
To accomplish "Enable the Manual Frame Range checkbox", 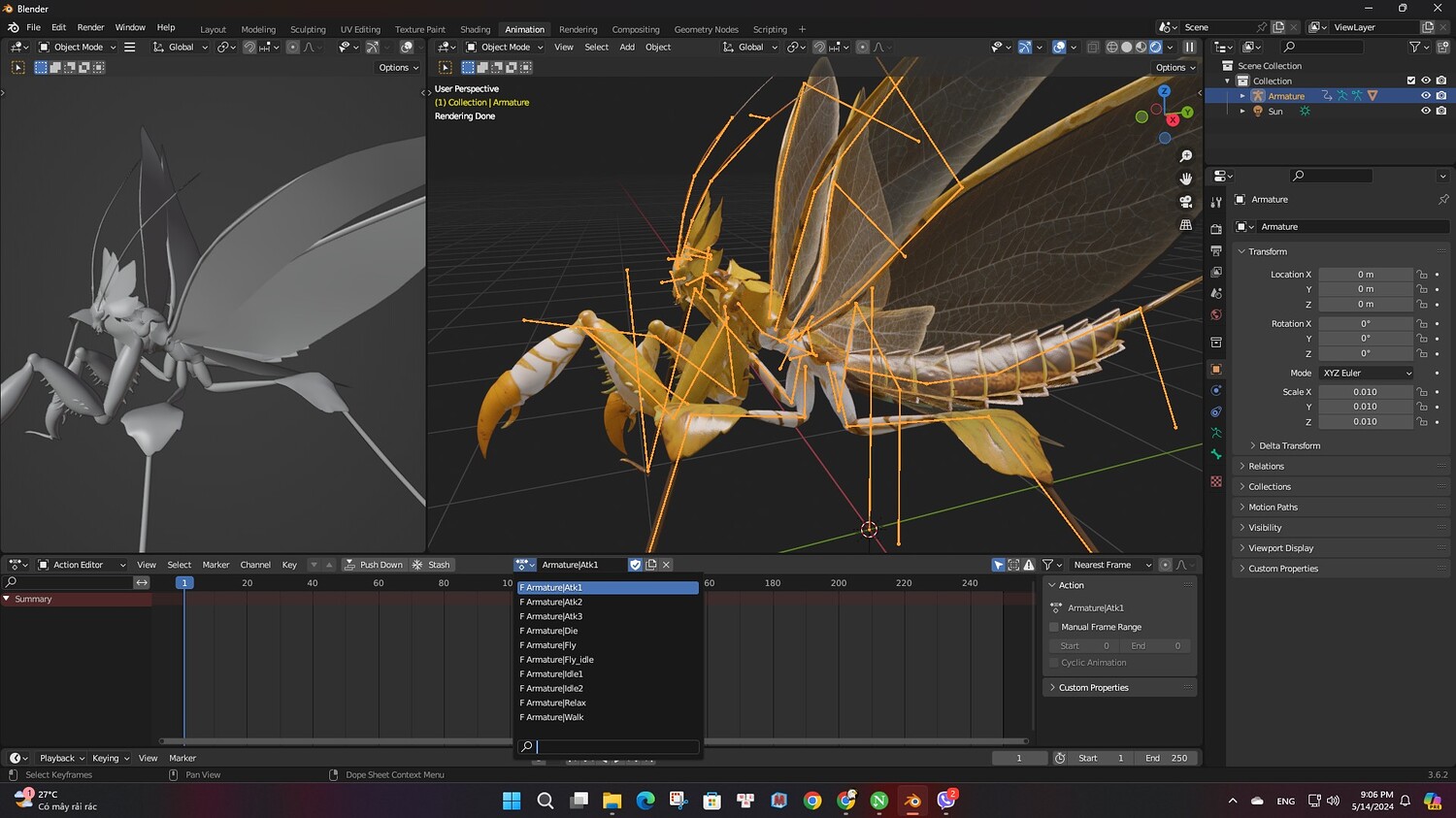I will [1054, 627].
